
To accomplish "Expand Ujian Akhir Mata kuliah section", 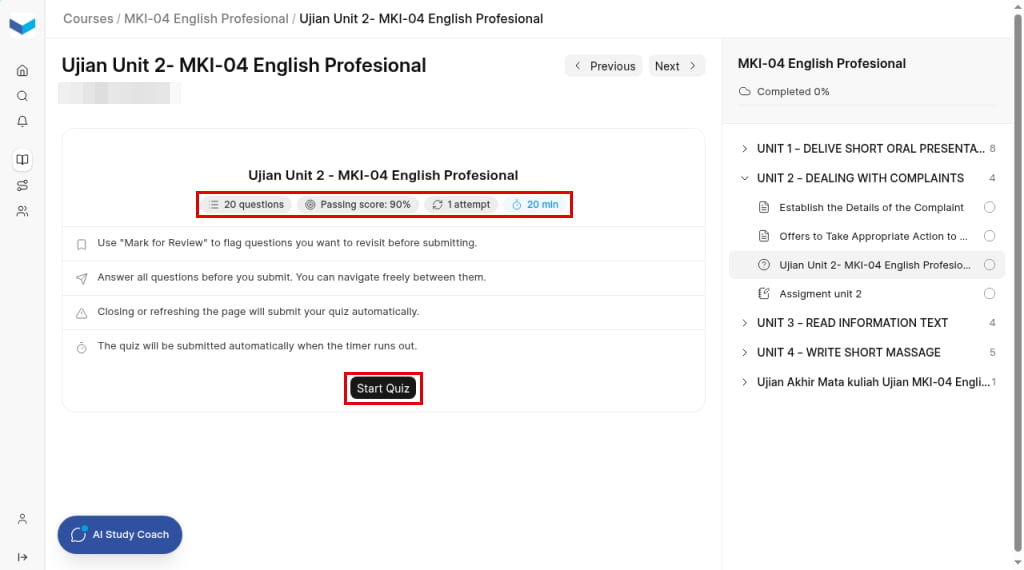I will pyautogui.click(x=869, y=382).
